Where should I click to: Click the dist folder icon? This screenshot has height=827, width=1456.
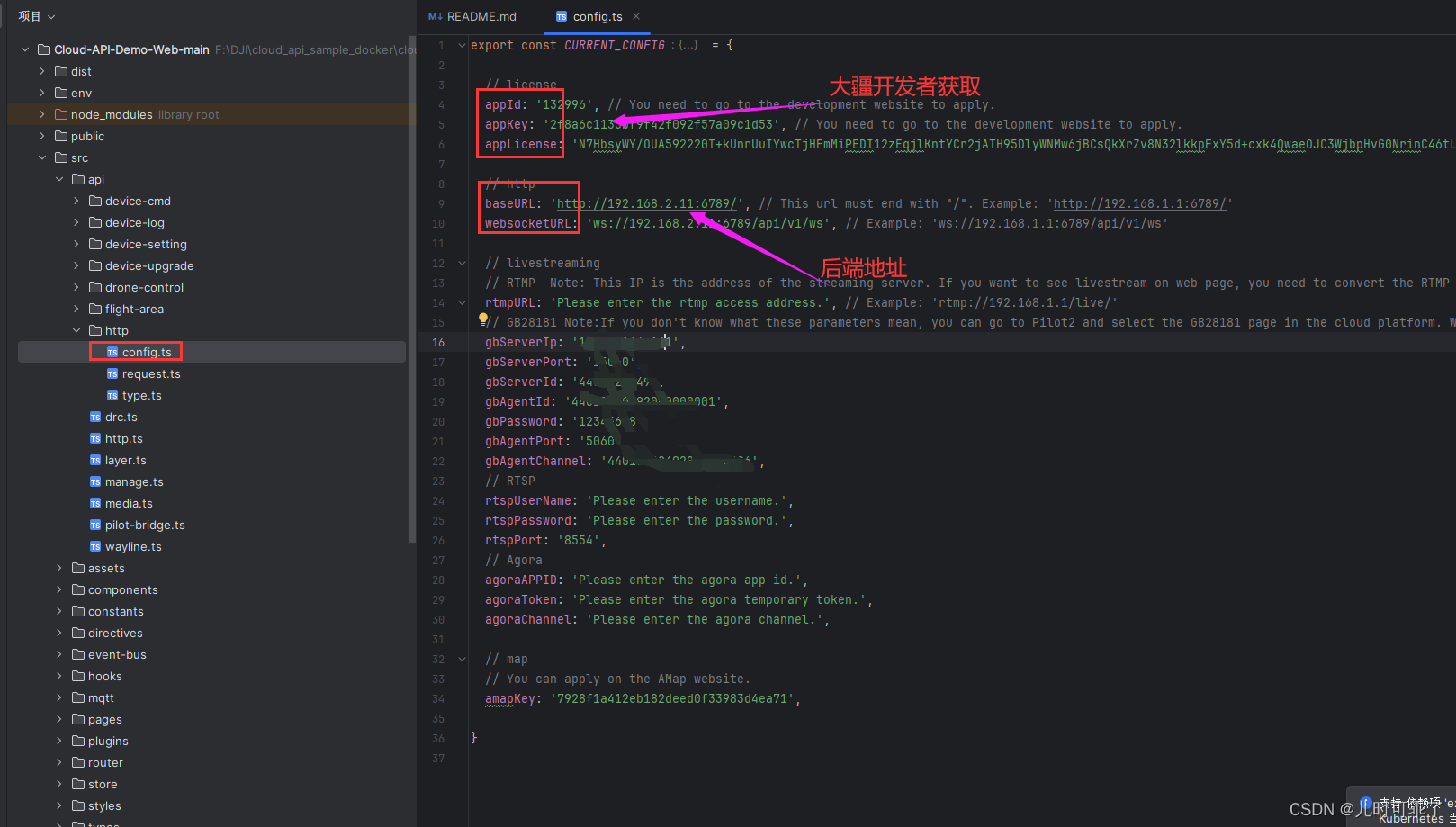[x=61, y=71]
